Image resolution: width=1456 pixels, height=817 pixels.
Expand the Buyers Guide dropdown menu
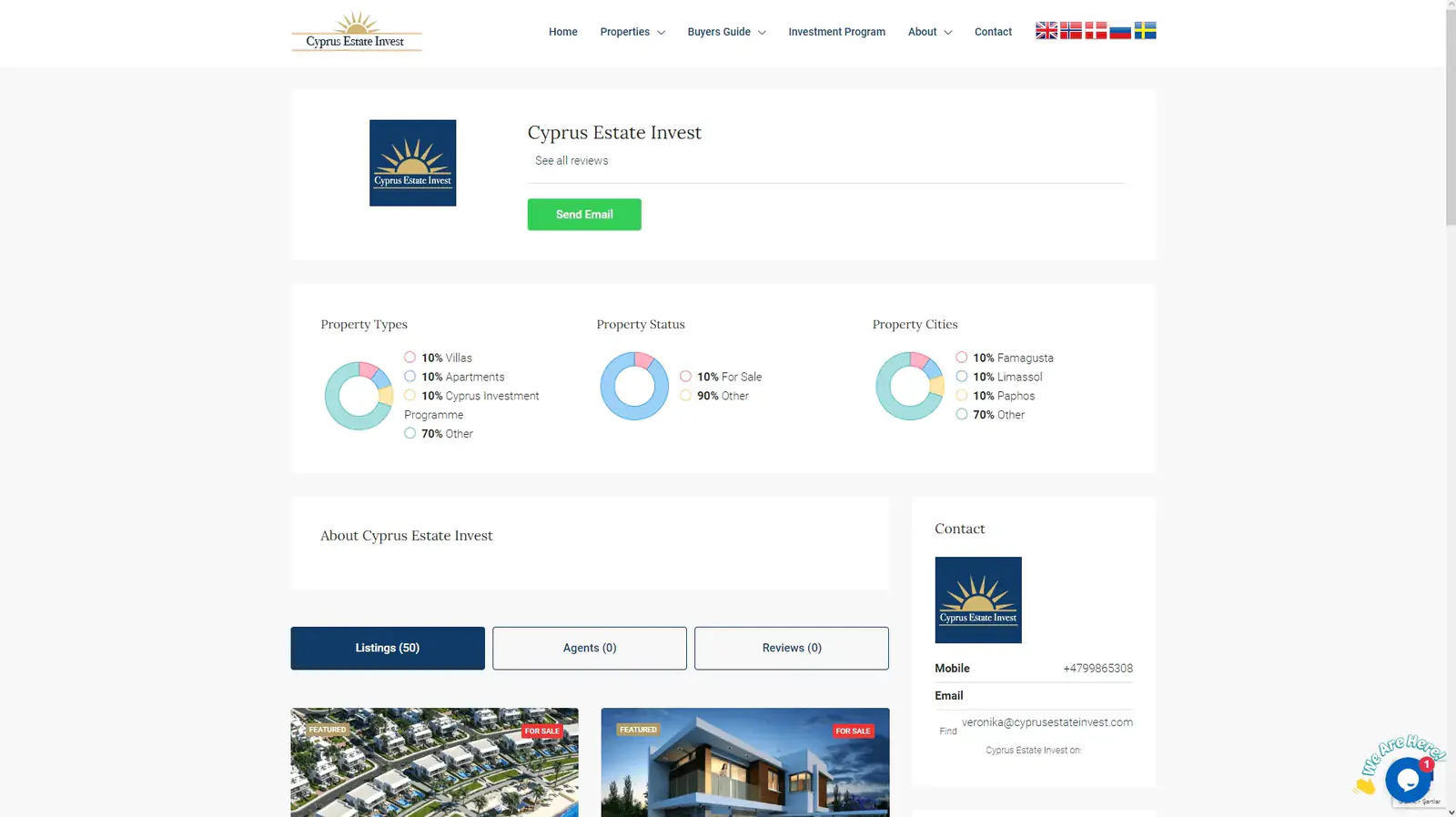726,32
